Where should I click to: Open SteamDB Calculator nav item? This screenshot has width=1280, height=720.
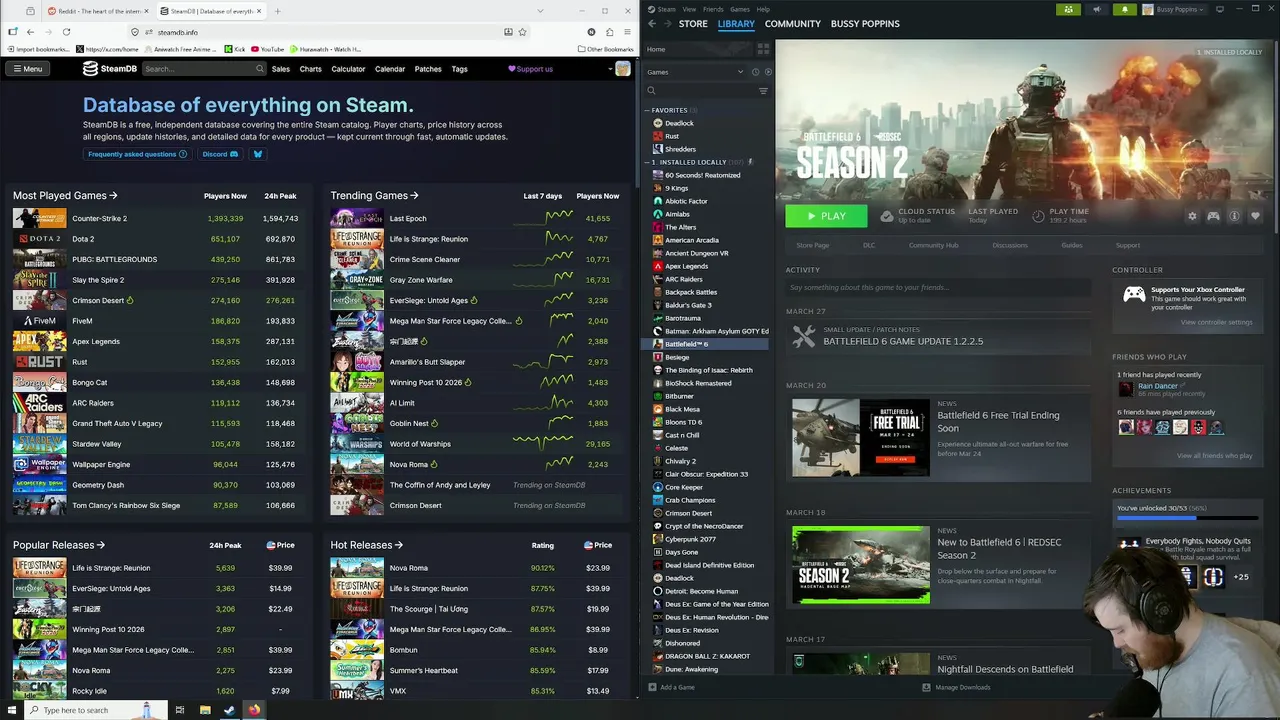[x=348, y=69]
